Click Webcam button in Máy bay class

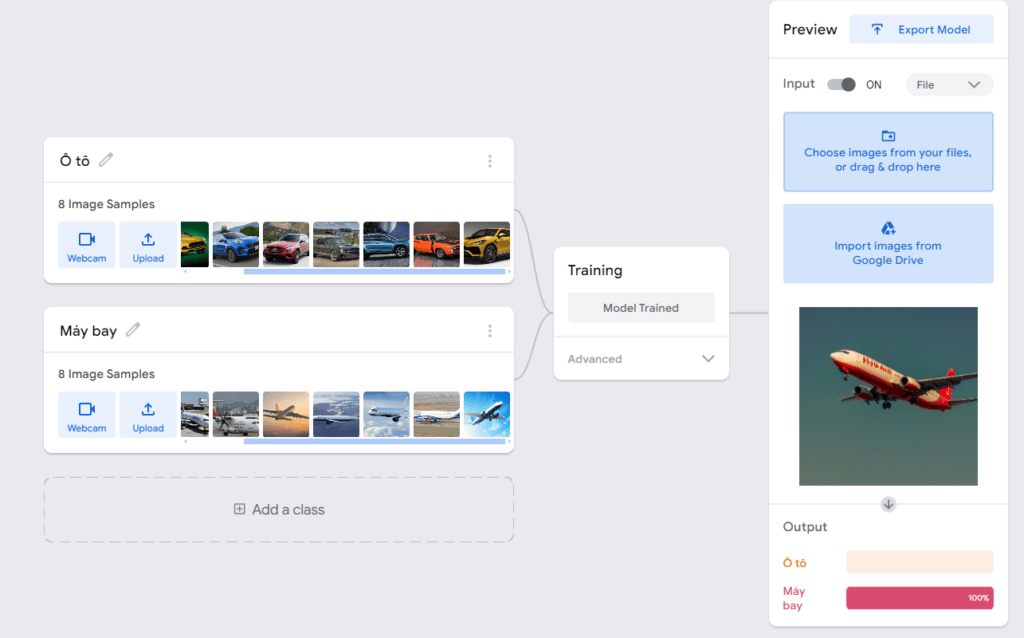pyautogui.click(x=87, y=415)
